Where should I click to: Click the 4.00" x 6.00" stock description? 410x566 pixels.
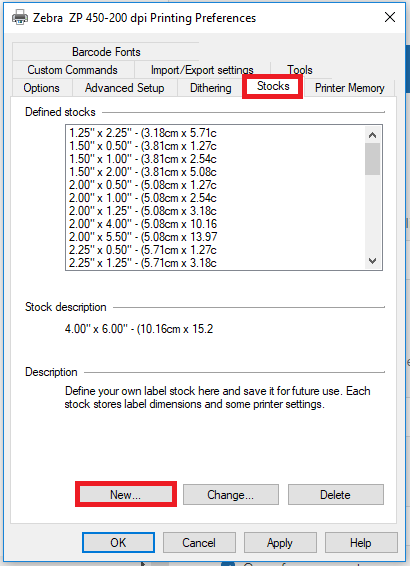[x=139, y=329]
